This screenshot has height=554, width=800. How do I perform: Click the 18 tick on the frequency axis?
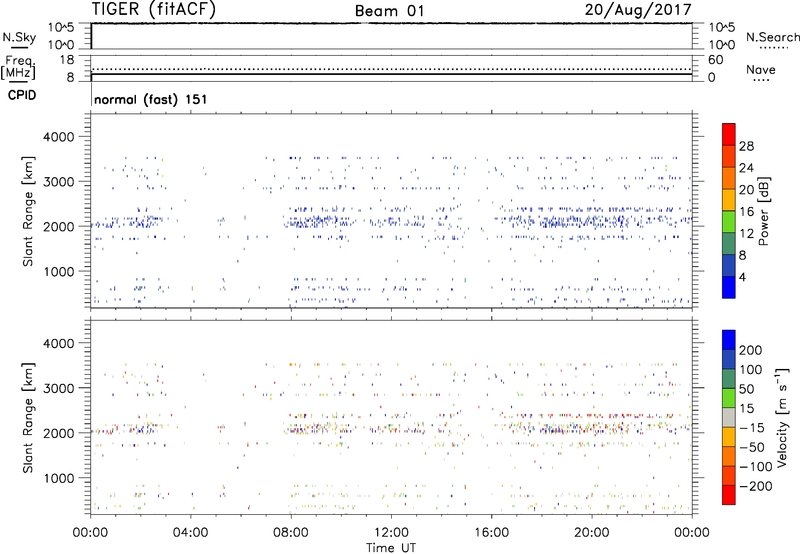click(67, 60)
